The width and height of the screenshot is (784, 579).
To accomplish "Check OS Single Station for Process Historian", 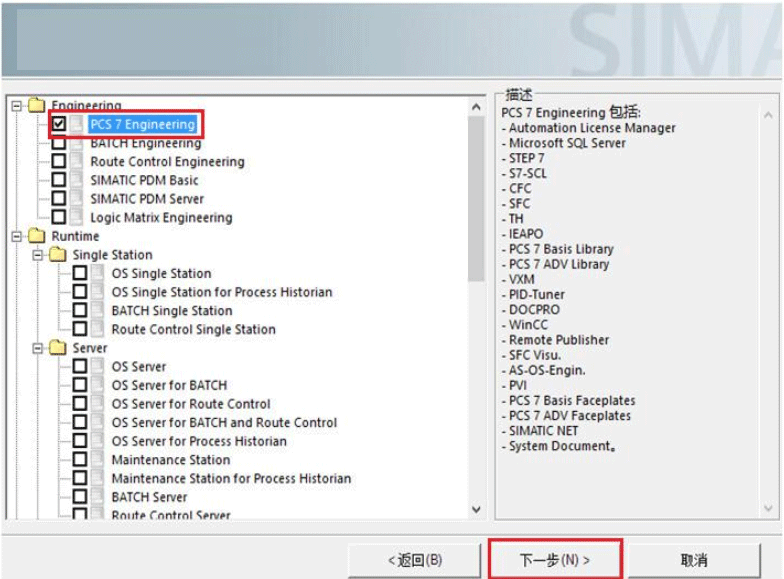I will coord(80,292).
